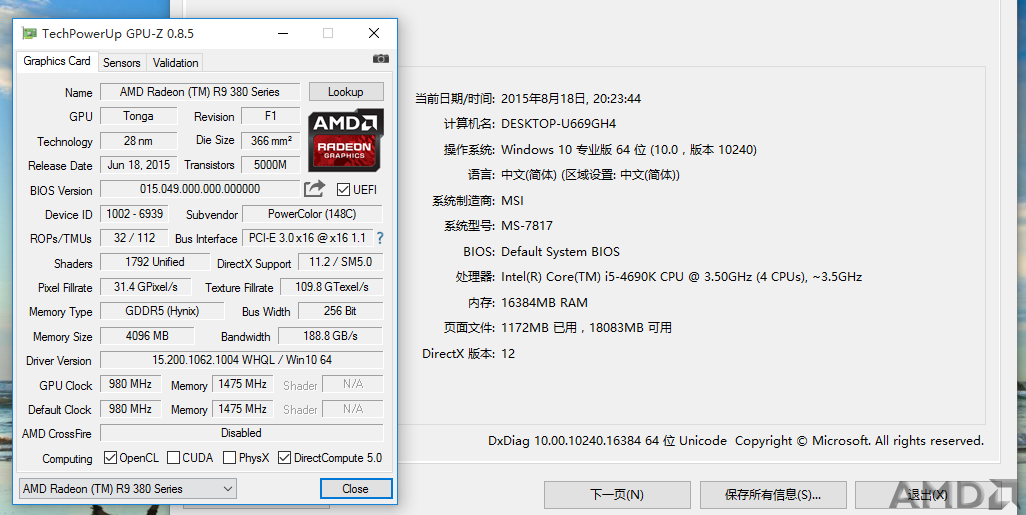
Task: Click the Shaders field 1792 Unified
Action: coord(154,262)
